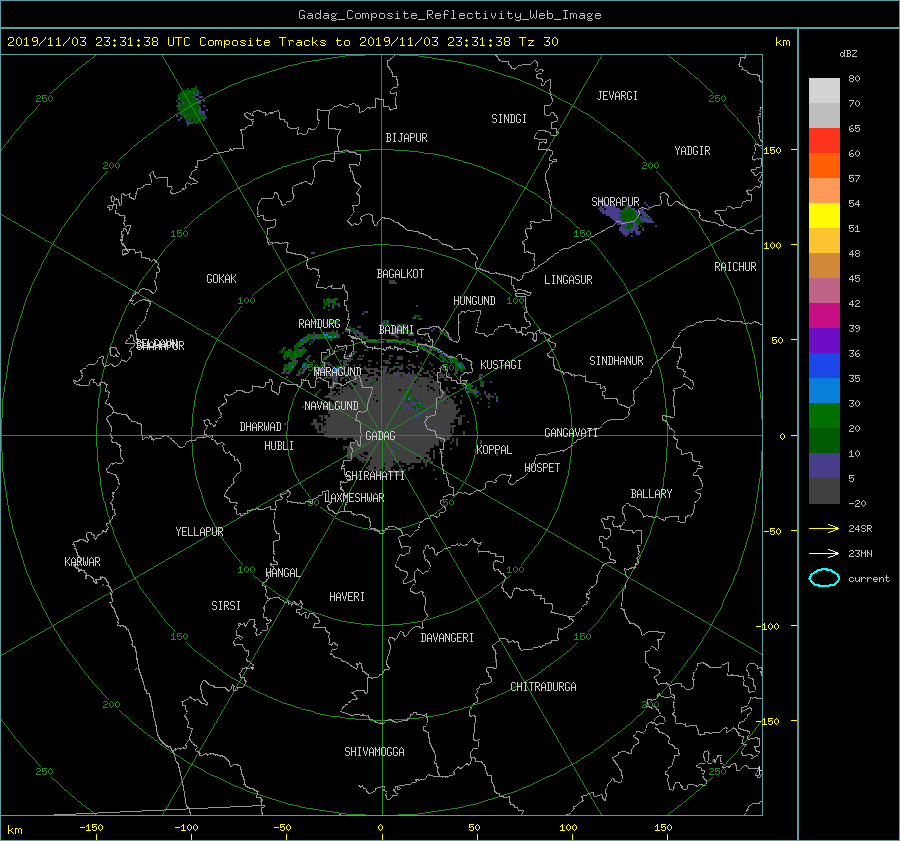The height and width of the screenshot is (841, 900).
Task: Click the YADGIR city label
Action: coord(692,151)
